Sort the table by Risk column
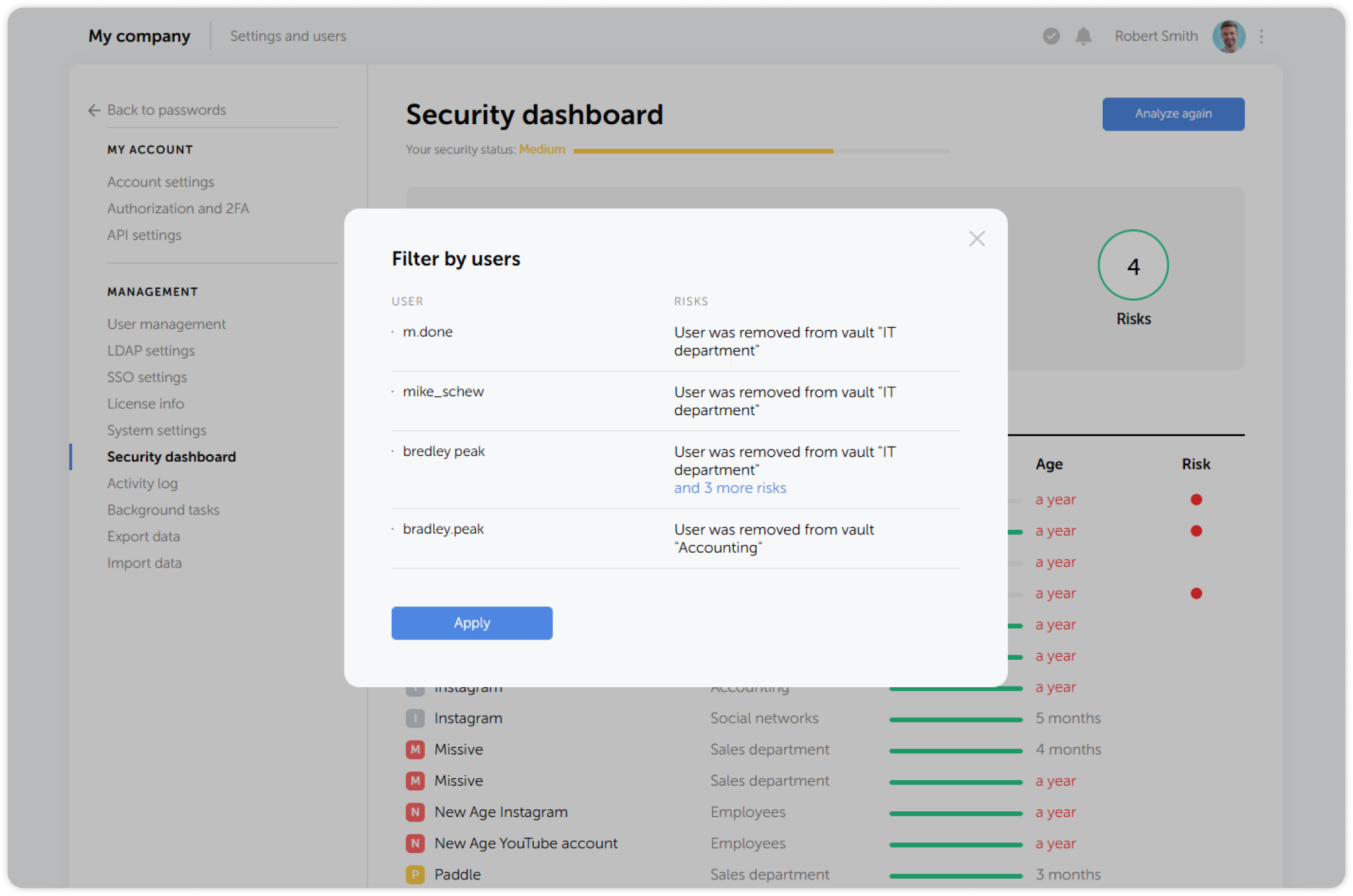The image size is (1353, 896). click(1196, 464)
